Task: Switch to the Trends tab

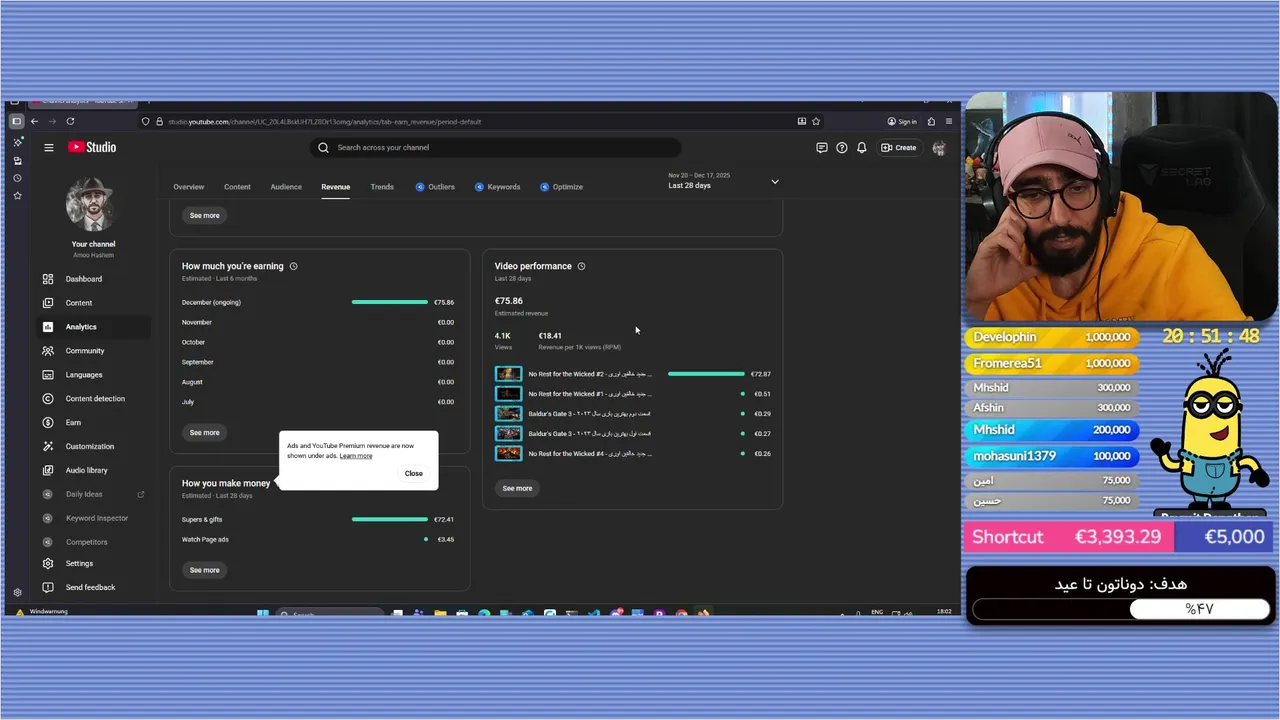Action: coord(382,187)
